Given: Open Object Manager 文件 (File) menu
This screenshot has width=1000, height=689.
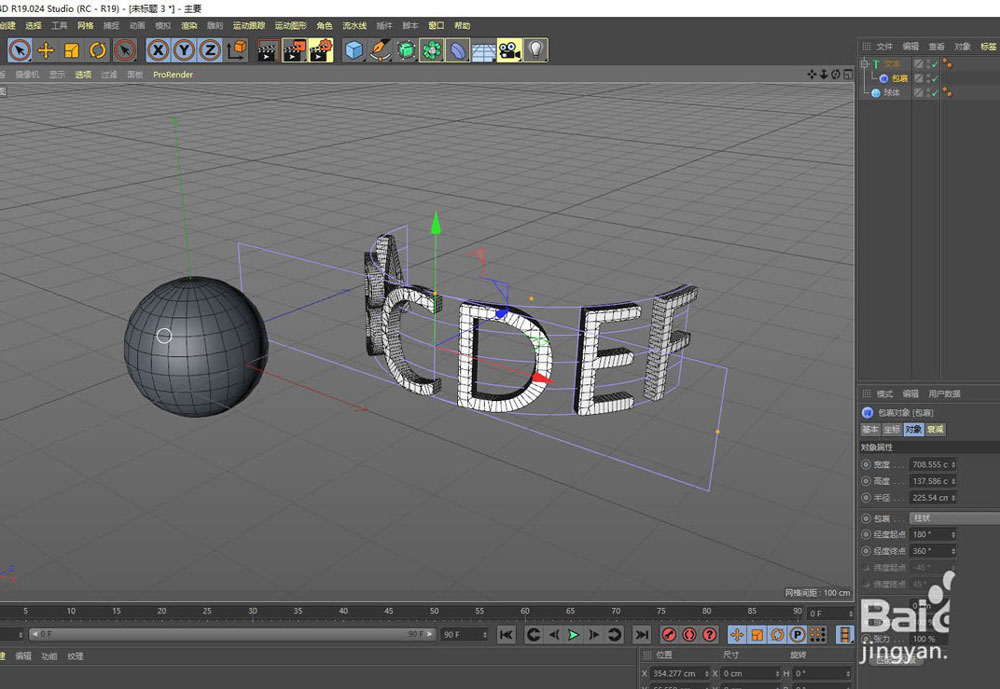Looking at the screenshot, I should point(885,47).
